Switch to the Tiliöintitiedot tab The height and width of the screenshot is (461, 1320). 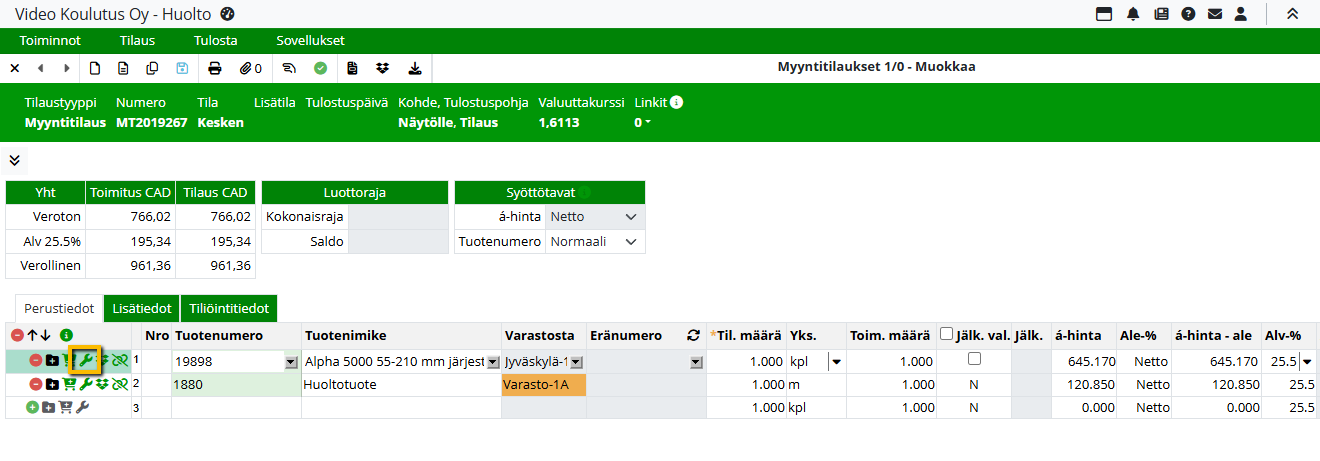click(x=228, y=309)
